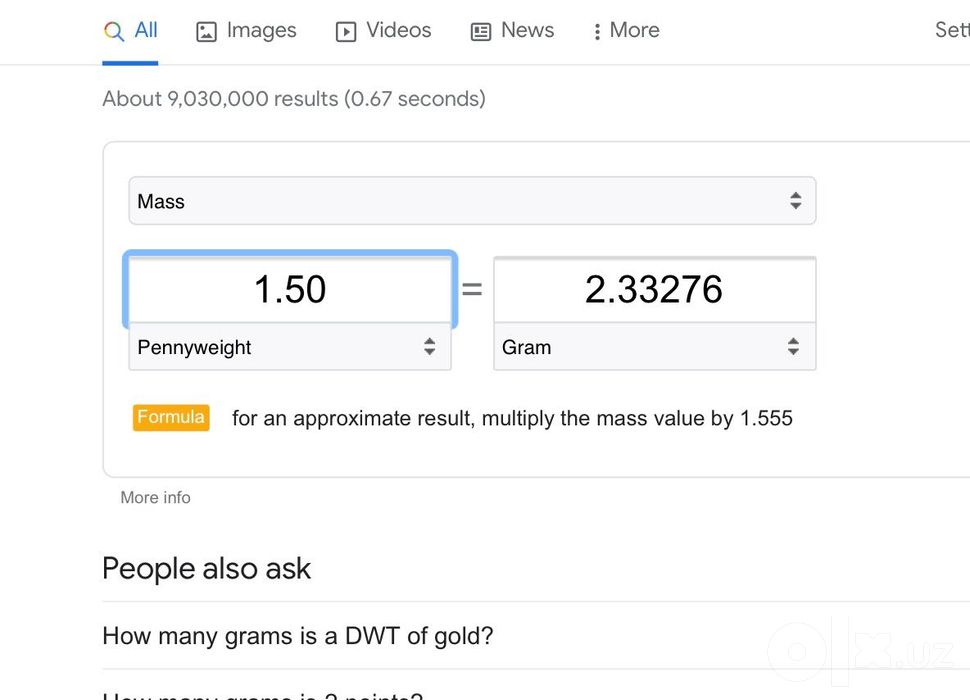The width and height of the screenshot is (970, 700).
Task: Open the News tab
Action: 512,31
